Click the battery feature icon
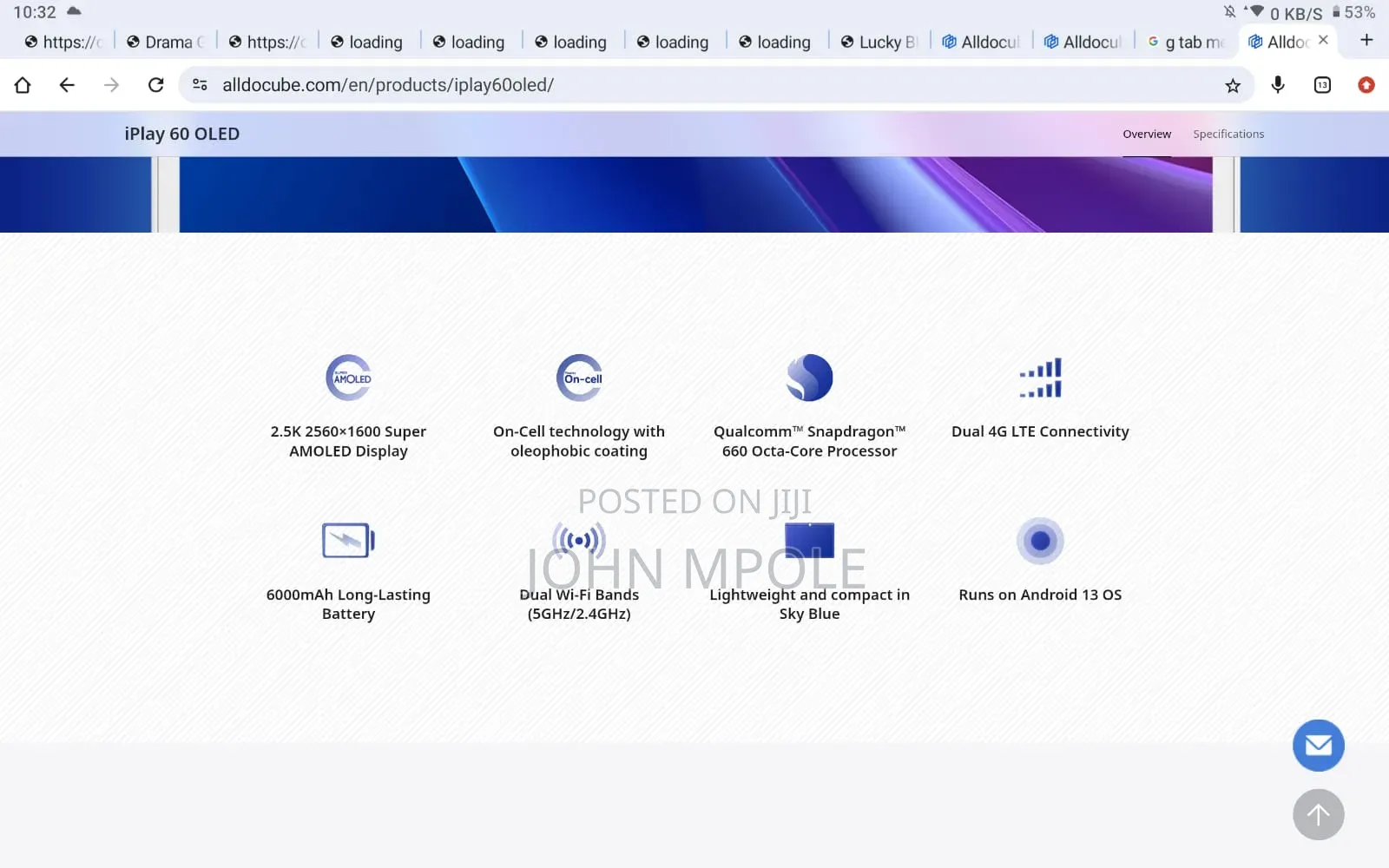The width and height of the screenshot is (1389, 868). [348, 541]
